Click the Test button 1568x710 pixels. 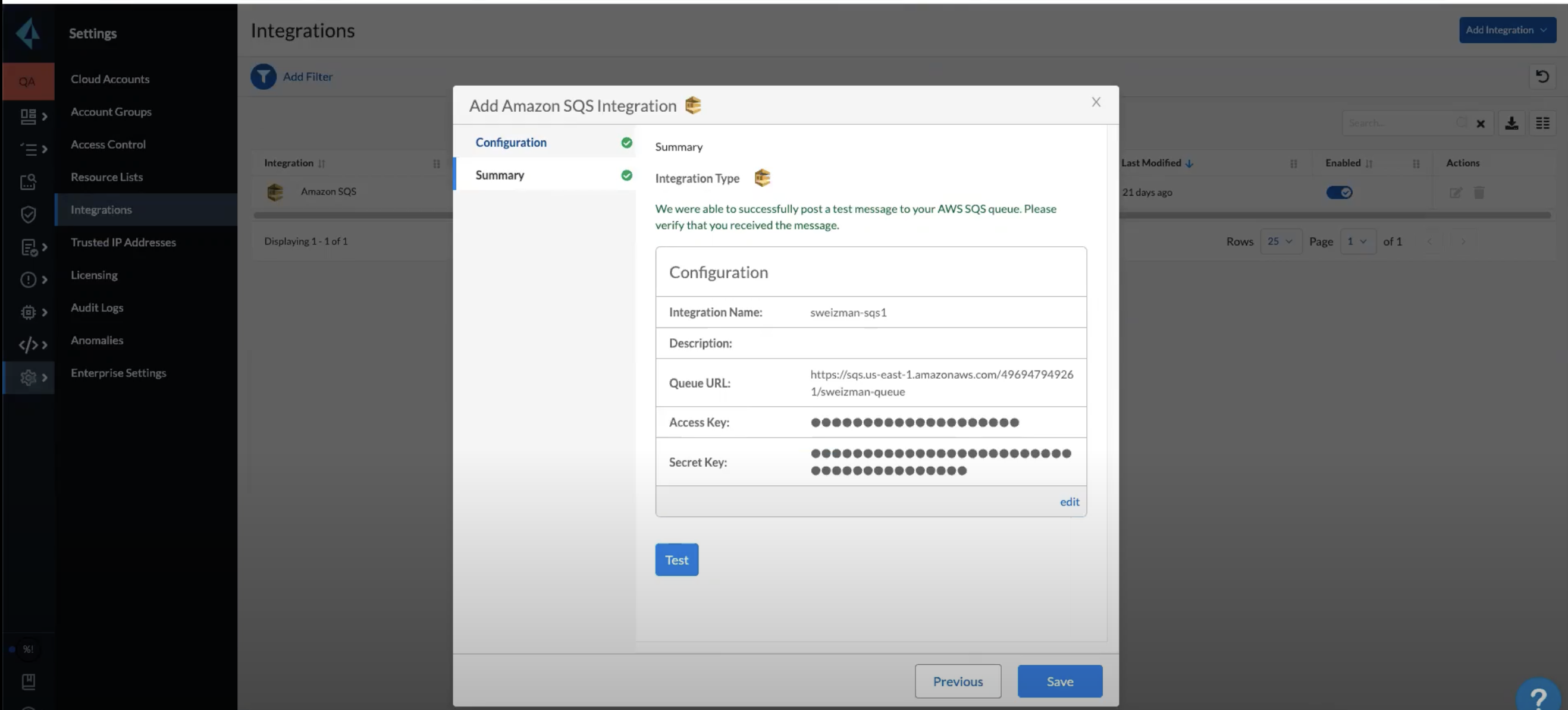(x=676, y=560)
